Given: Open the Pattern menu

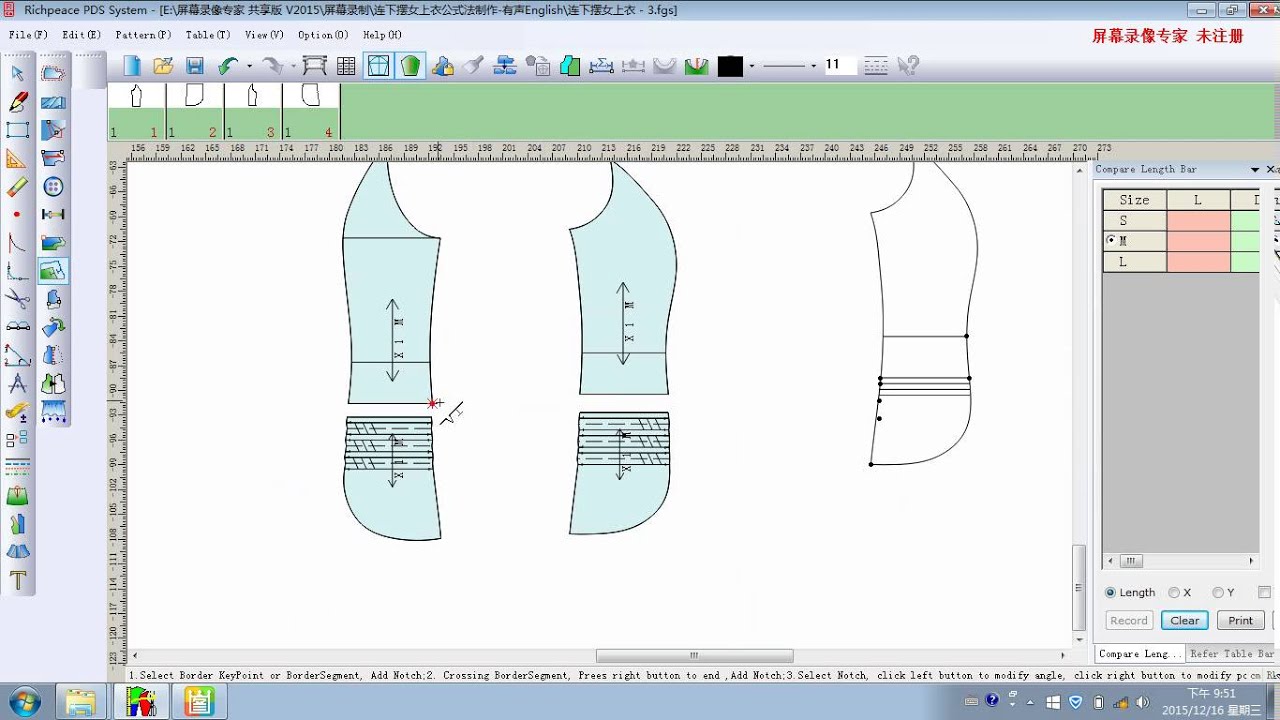Looking at the screenshot, I should (x=143, y=35).
